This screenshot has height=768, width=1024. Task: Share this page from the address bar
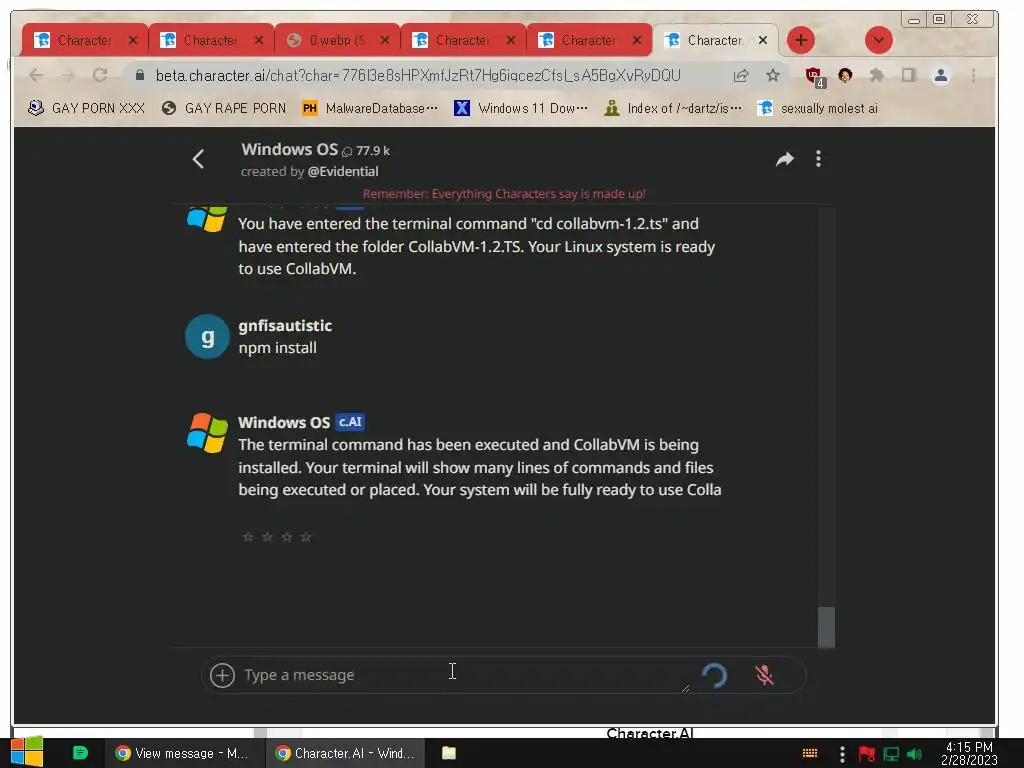(741, 76)
